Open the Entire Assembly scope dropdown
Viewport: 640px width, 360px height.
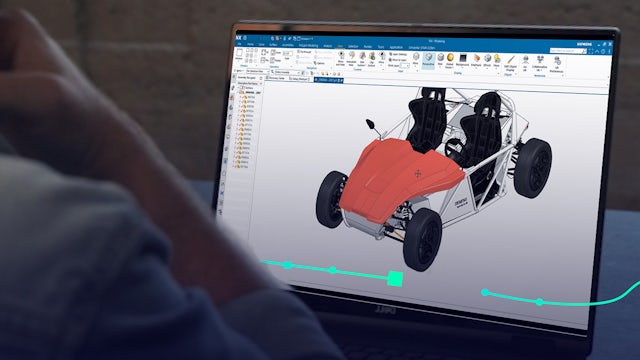[x=287, y=72]
